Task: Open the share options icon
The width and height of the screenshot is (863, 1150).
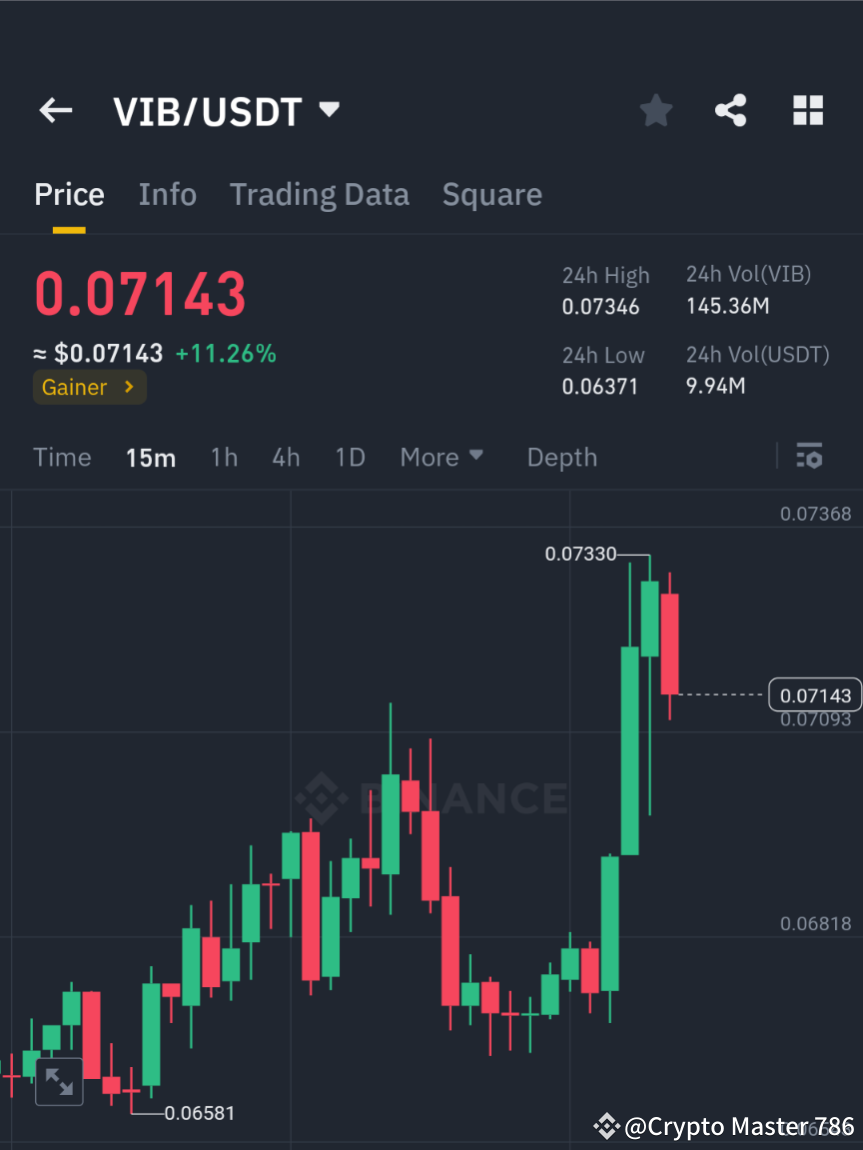Action: point(731,111)
